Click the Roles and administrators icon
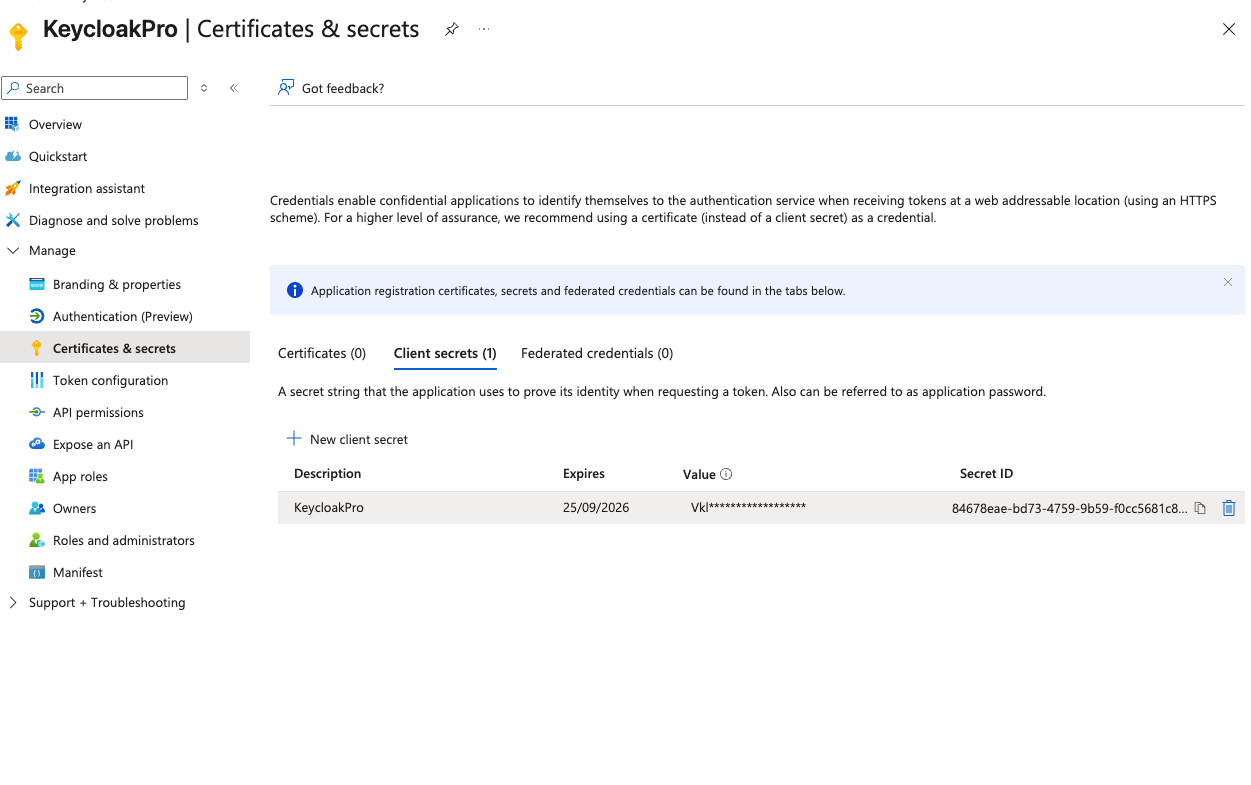The width and height of the screenshot is (1251, 785). (x=37, y=540)
